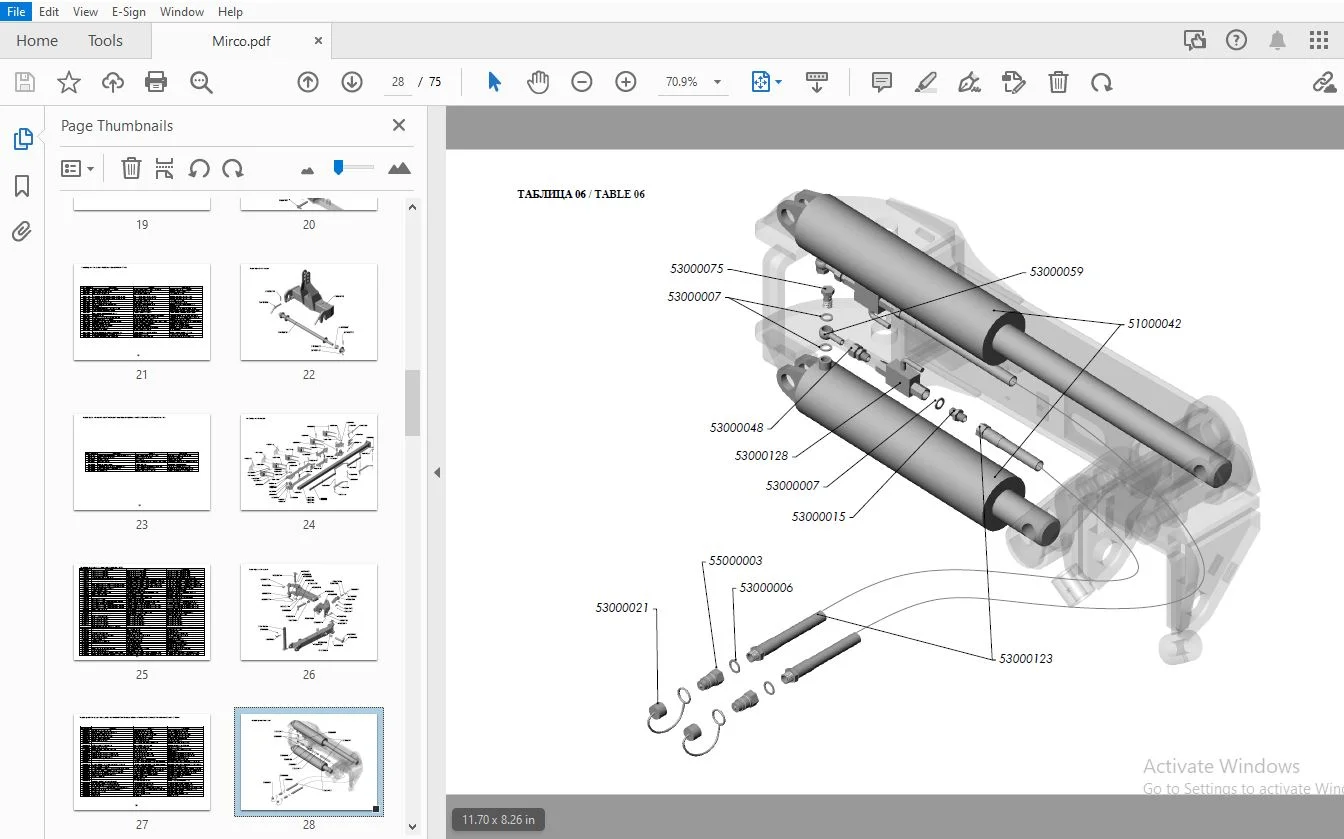Activate the hand pan tool
1344x839 pixels.
pyautogui.click(x=538, y=82)
